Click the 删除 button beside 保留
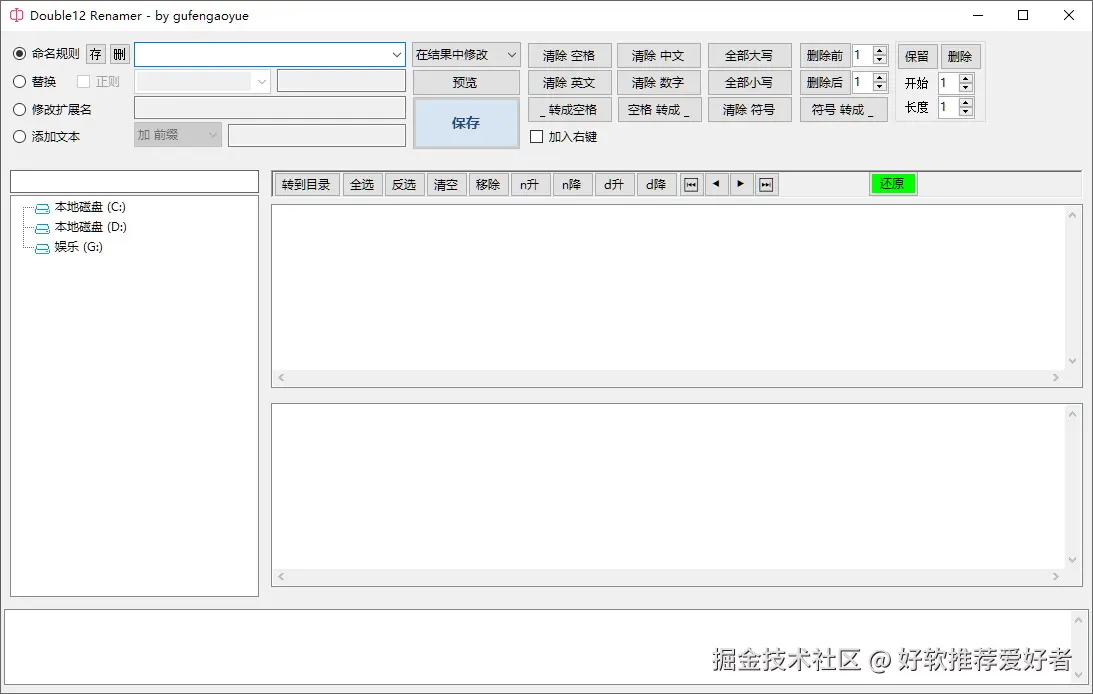 click(961, 56)
